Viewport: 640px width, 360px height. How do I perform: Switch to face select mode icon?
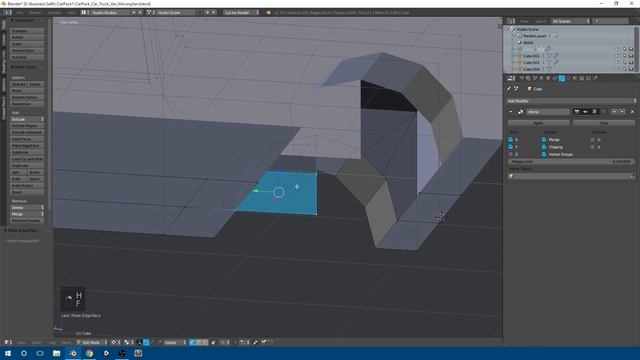point(204,342)
